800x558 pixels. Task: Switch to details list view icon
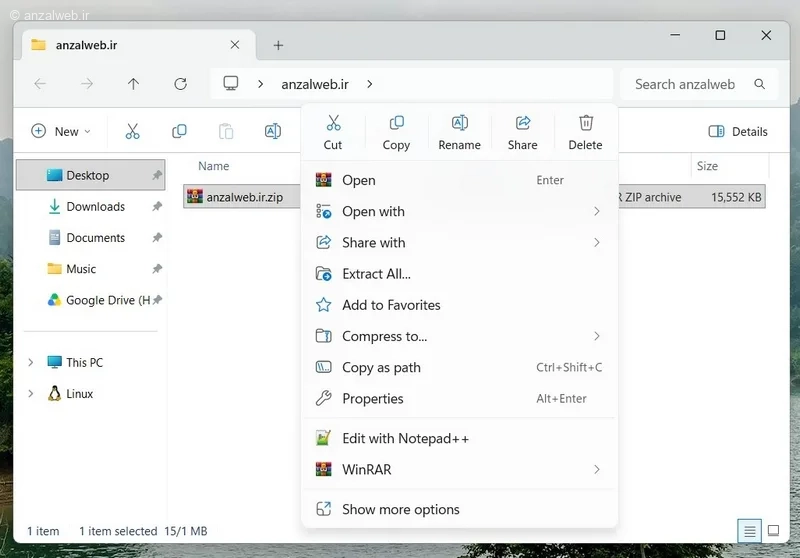[x=749, y=531]
